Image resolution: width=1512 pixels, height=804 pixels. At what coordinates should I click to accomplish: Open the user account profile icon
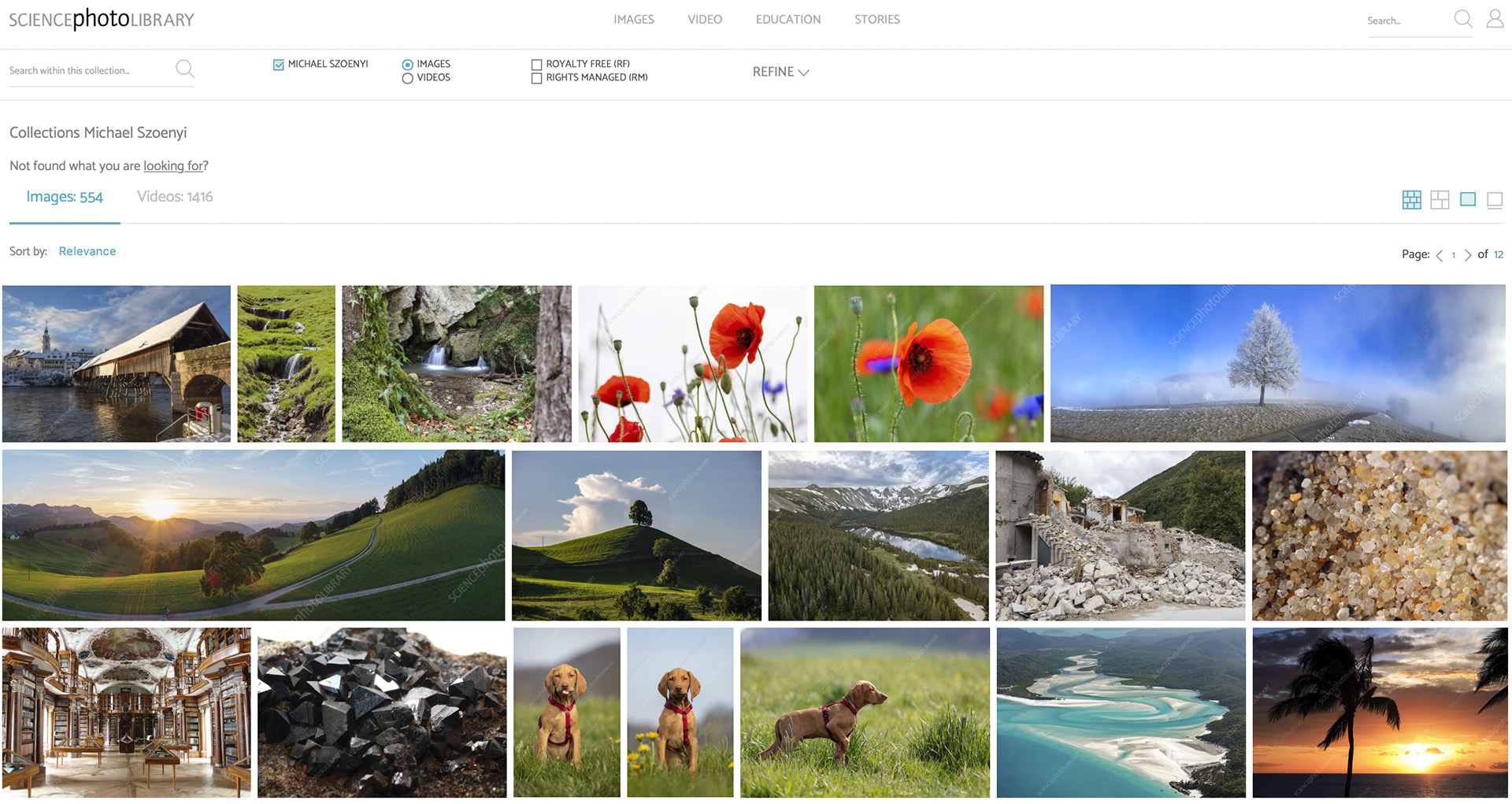click(x=1494, y=19)
